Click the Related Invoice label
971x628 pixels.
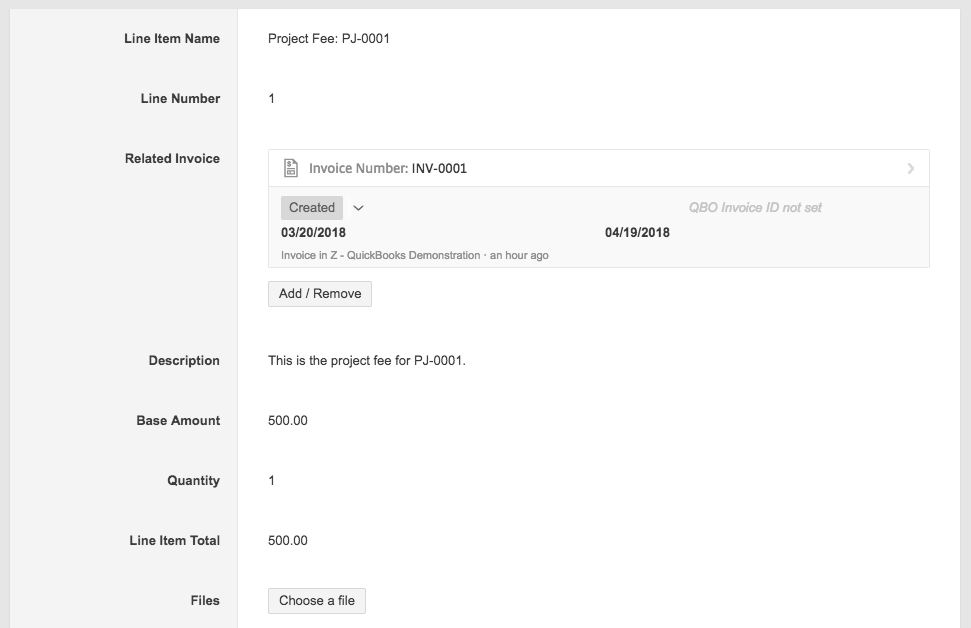pyautogui.click(x=172, y=159)
